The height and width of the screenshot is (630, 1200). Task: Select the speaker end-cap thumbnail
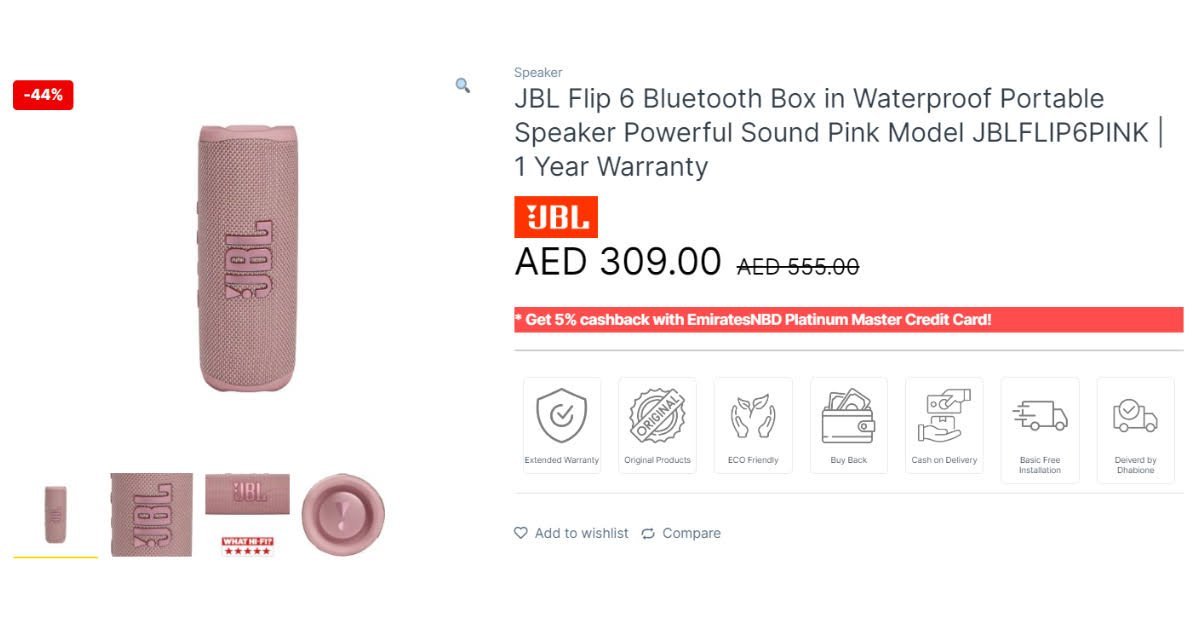(x=343, y=514)
